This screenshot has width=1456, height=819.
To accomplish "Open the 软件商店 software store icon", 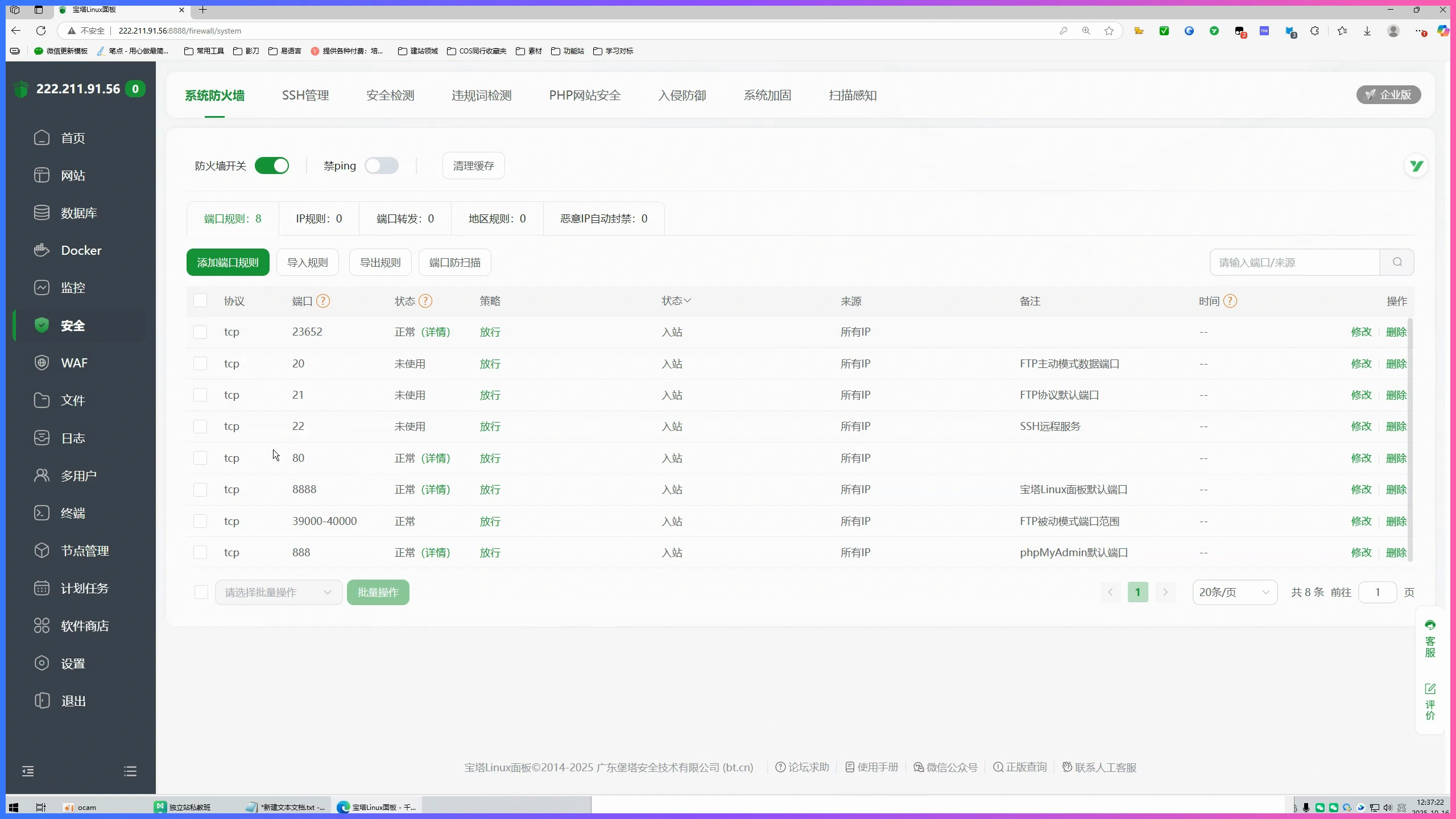I will 42,626.
